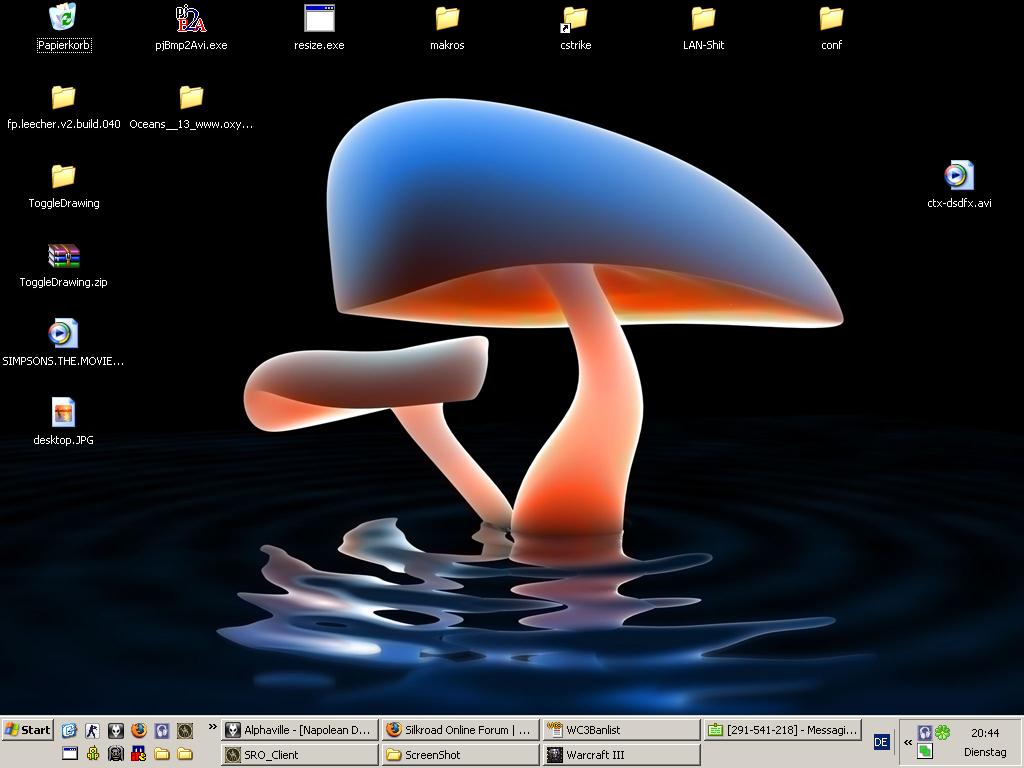Switch to the SRO_Client taskbar window
Viewport: 1024px width, 768px height.
pos(300,755)
